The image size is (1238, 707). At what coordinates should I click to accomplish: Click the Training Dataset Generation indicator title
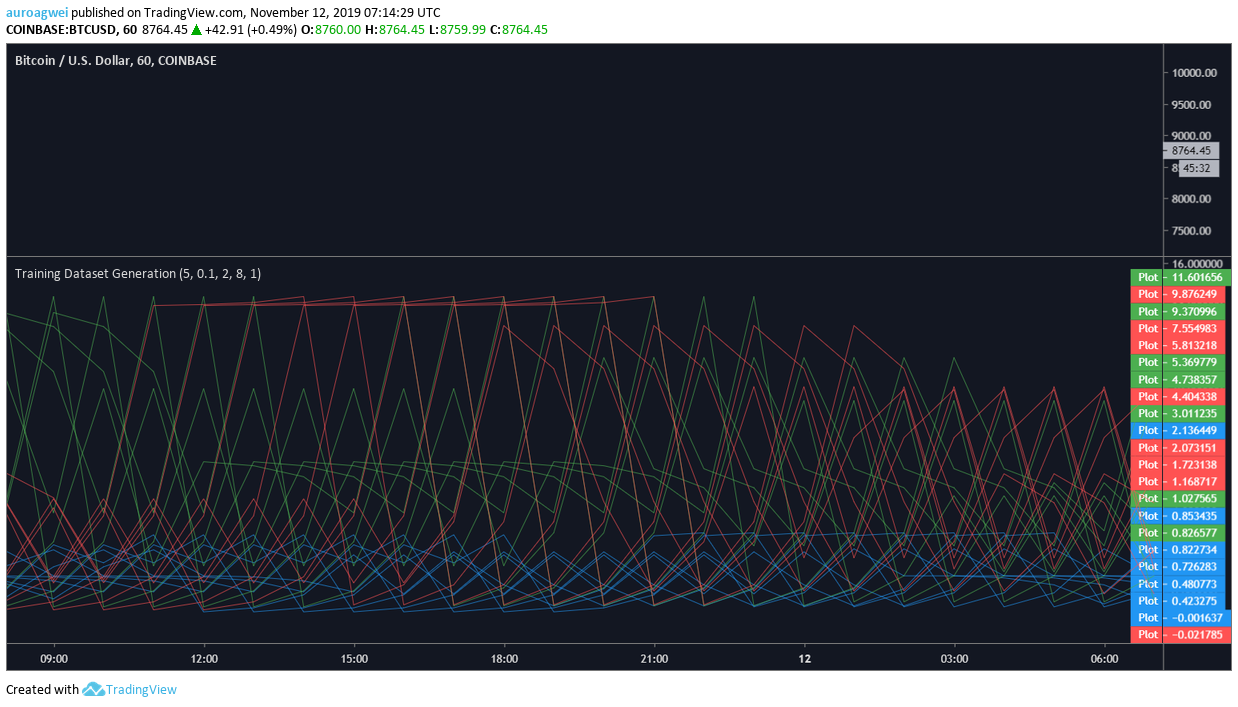pyautogui.click(x=138, y=273)
